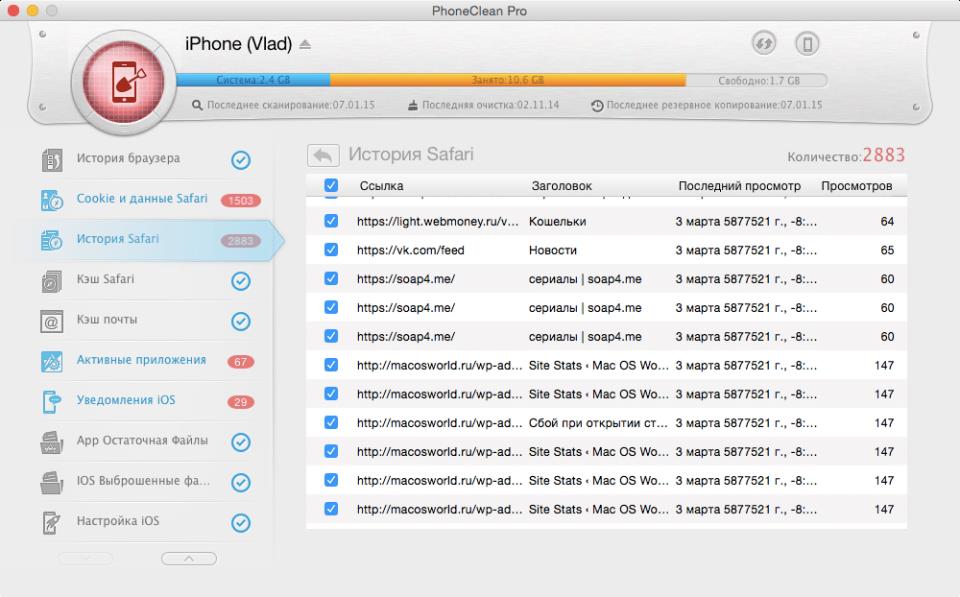Image resolution: width=960 pixels, height=597 pixels.
Task: Sort by Заголовок column header
Action: coord(561,186)
